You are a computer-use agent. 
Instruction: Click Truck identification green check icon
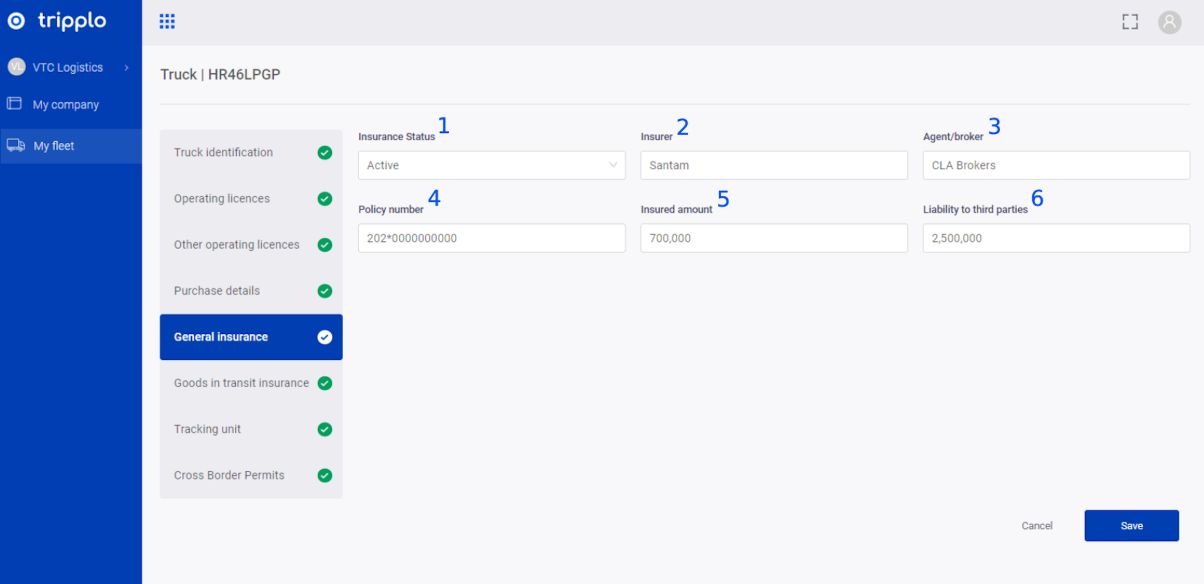point(324,153)
